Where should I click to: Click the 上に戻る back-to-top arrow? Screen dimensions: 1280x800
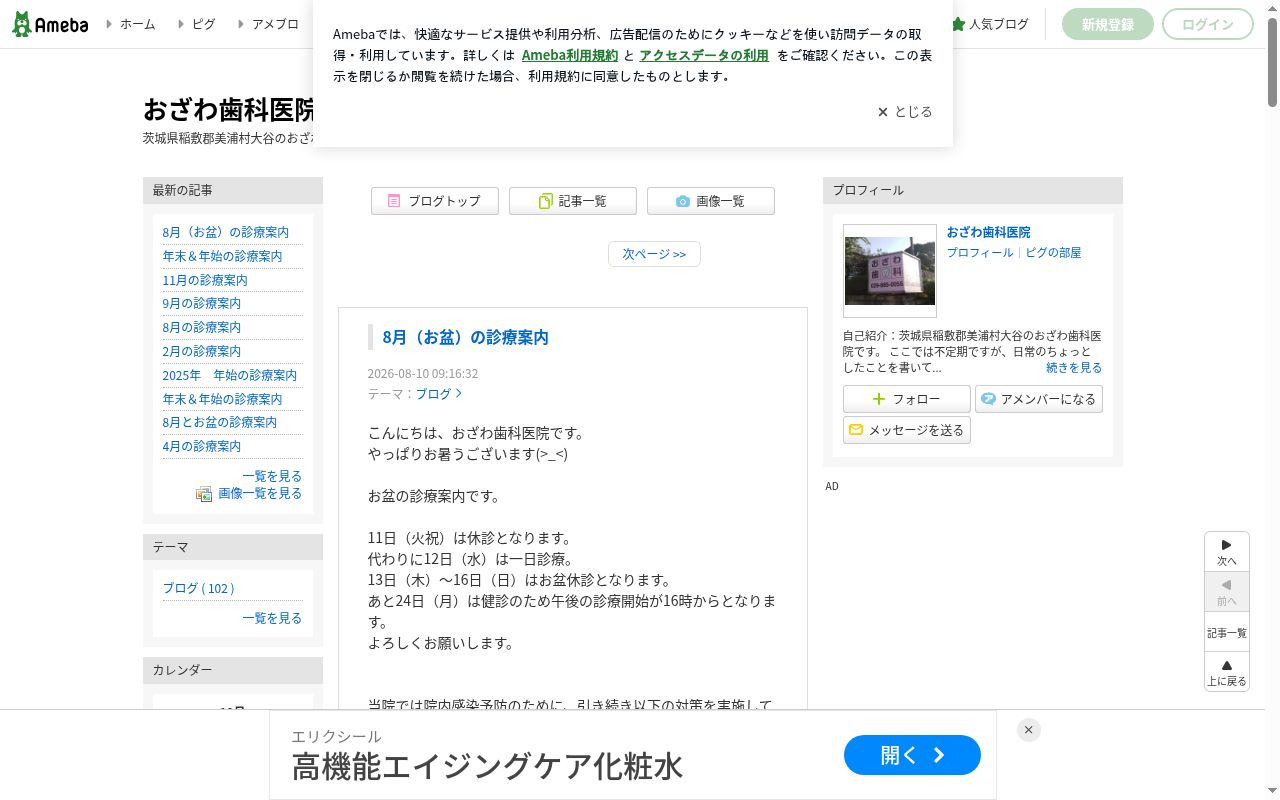coord(1227,672)
